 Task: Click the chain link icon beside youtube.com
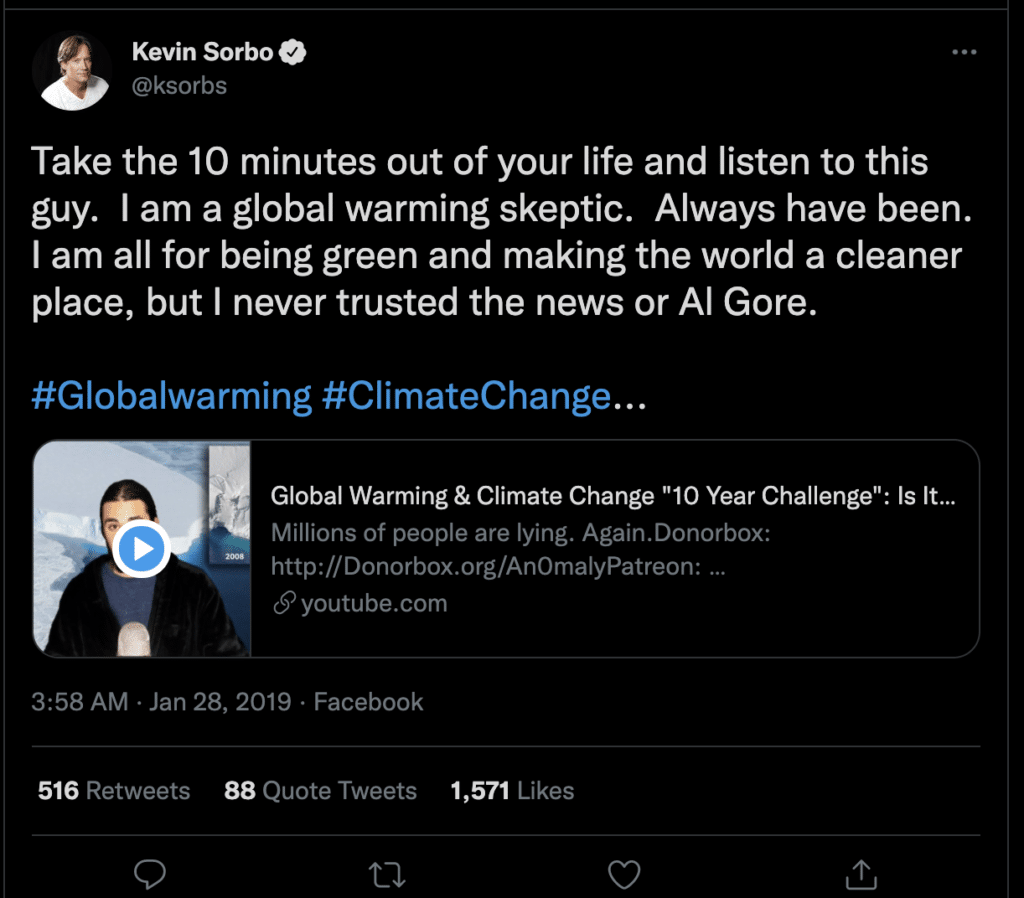(285, 603)
